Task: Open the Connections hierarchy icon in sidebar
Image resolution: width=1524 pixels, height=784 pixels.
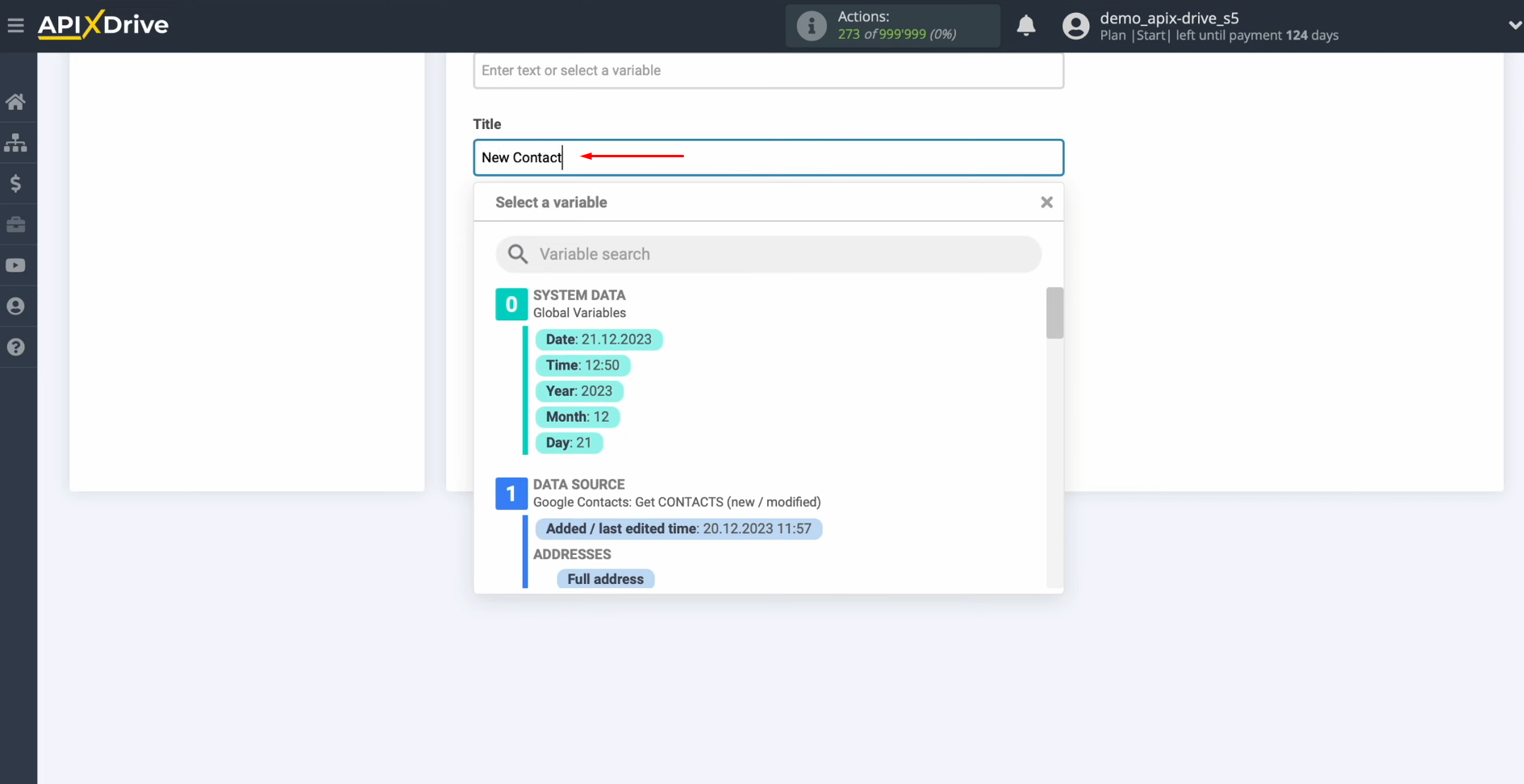Action: (x=17, y=143)
